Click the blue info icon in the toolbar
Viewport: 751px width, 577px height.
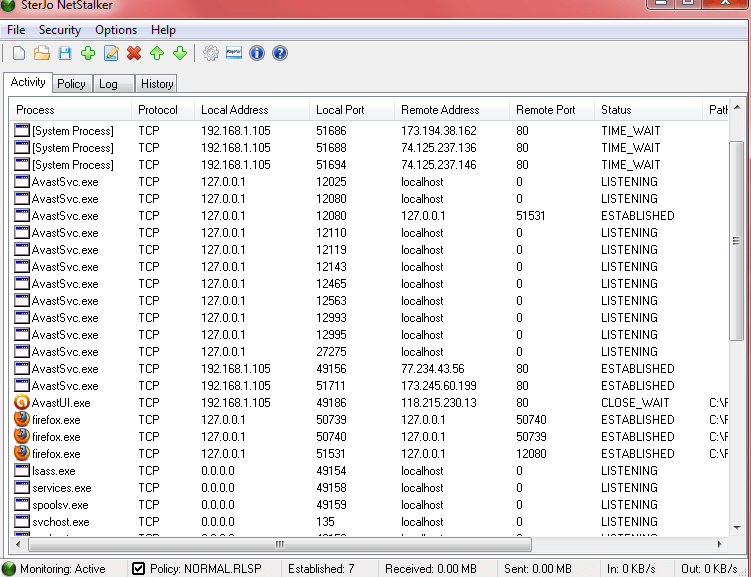pos(257,53)
